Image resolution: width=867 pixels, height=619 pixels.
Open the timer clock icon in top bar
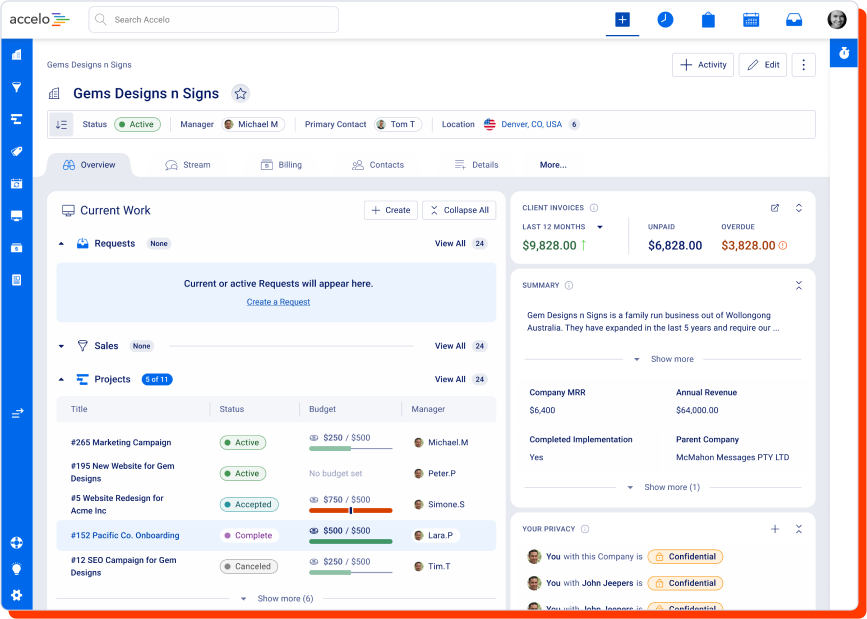pyautogui.click(x=665, y=20)
